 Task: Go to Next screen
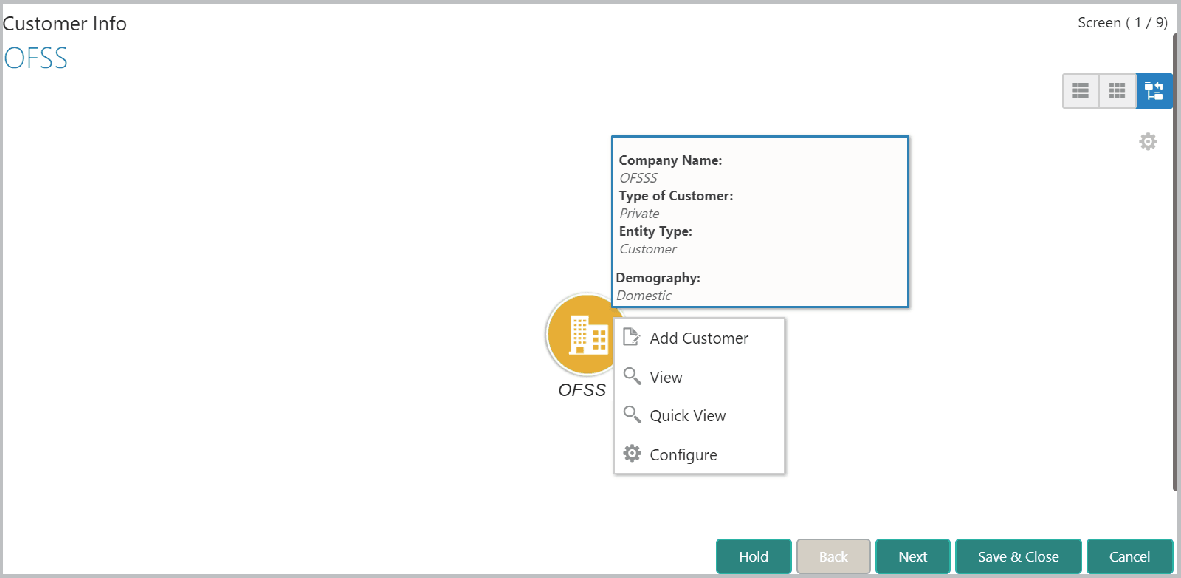913,557
